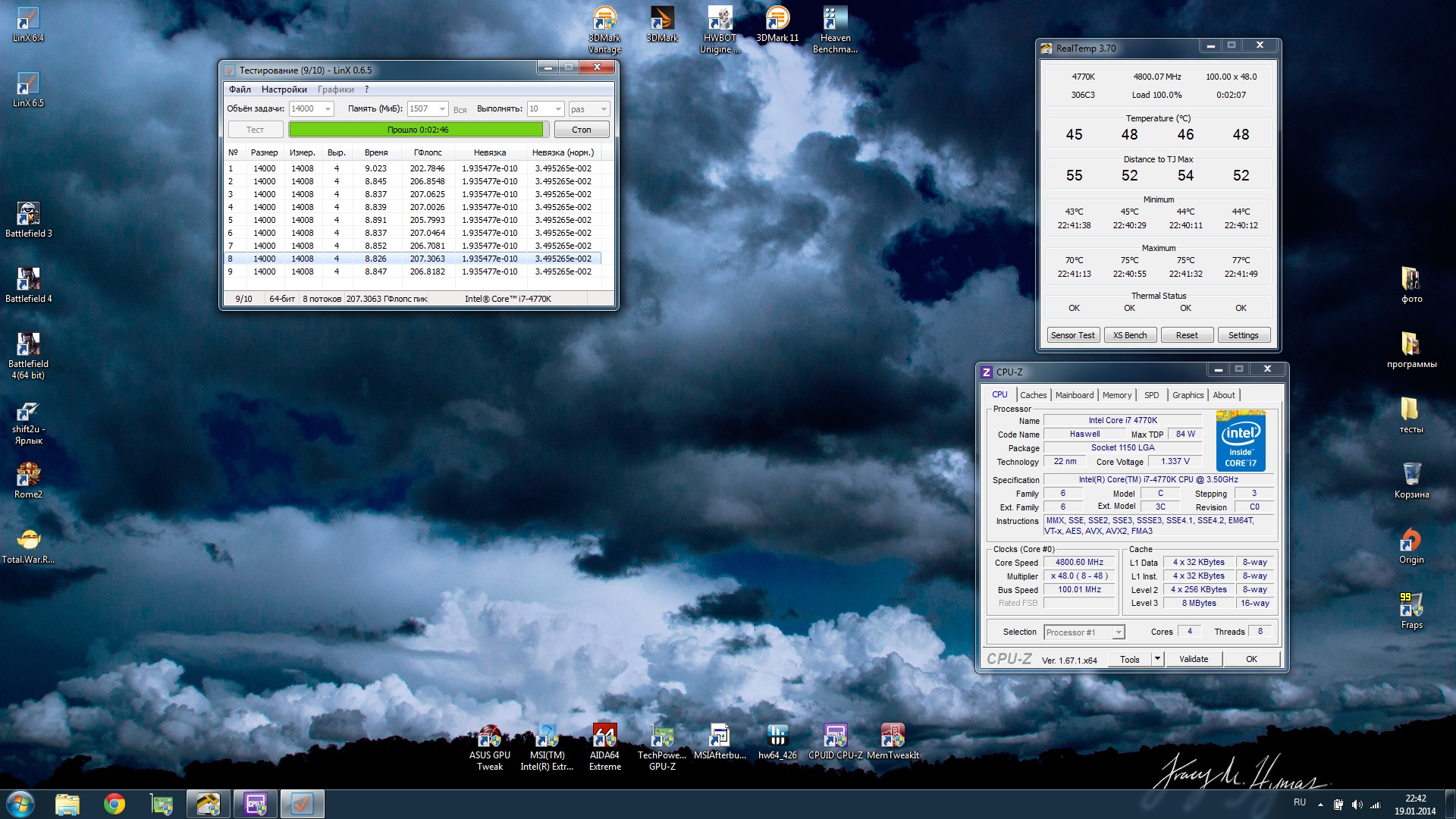Switch to the Memory tab in CPU-Z

[1116, 395]
